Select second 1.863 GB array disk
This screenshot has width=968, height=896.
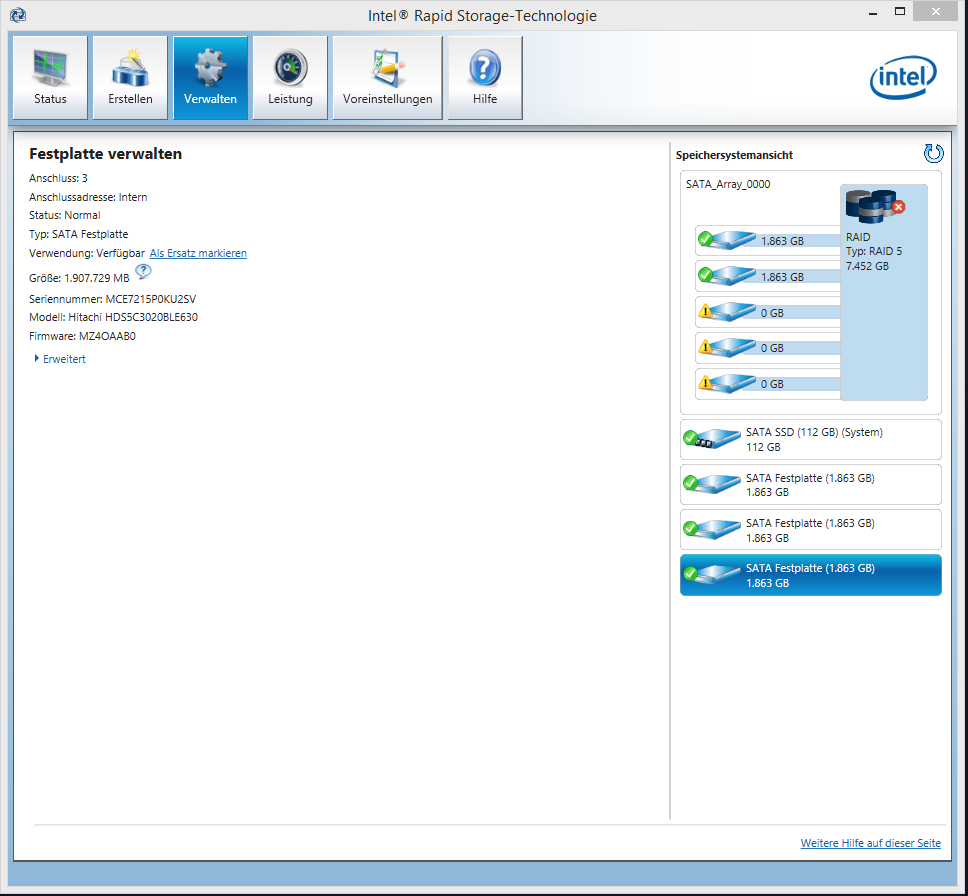tap(767, 276)
